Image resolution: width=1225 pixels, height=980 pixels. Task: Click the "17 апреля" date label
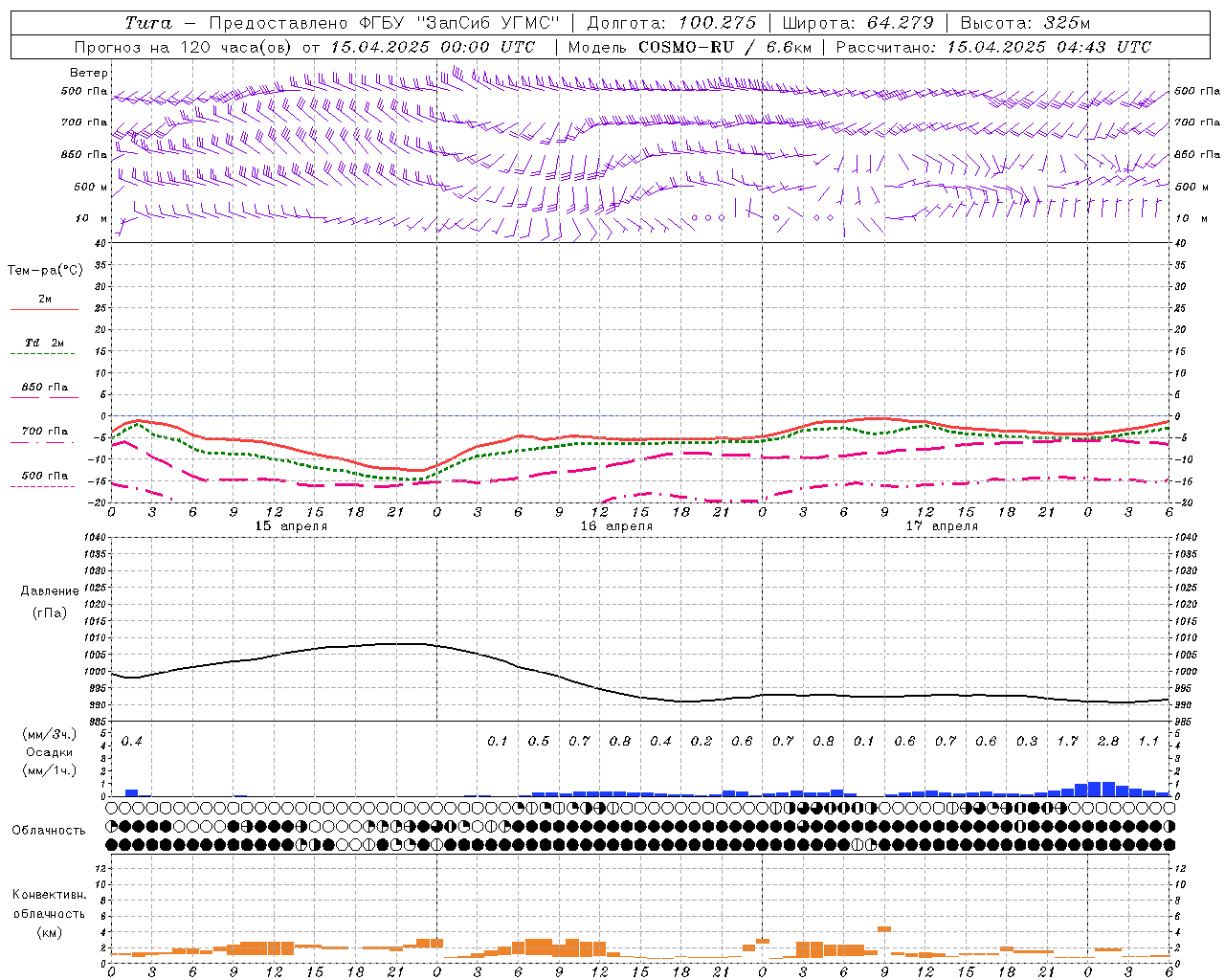click(942, 526)
